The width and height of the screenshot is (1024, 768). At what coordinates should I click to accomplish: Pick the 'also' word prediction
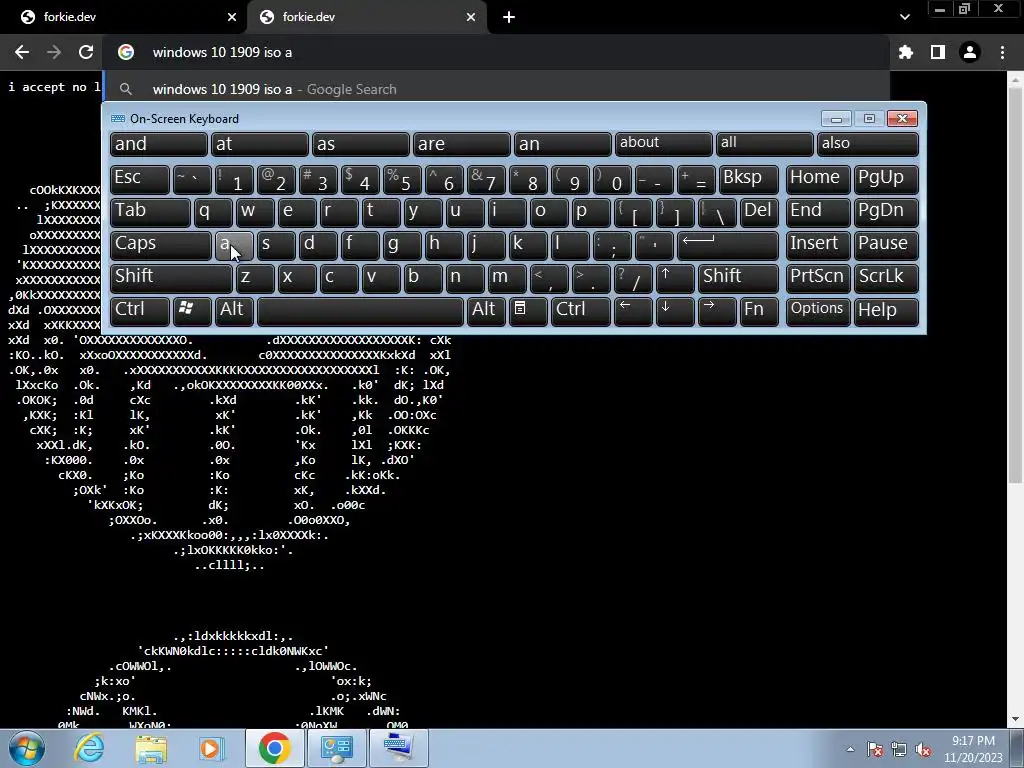coord(868,144)
